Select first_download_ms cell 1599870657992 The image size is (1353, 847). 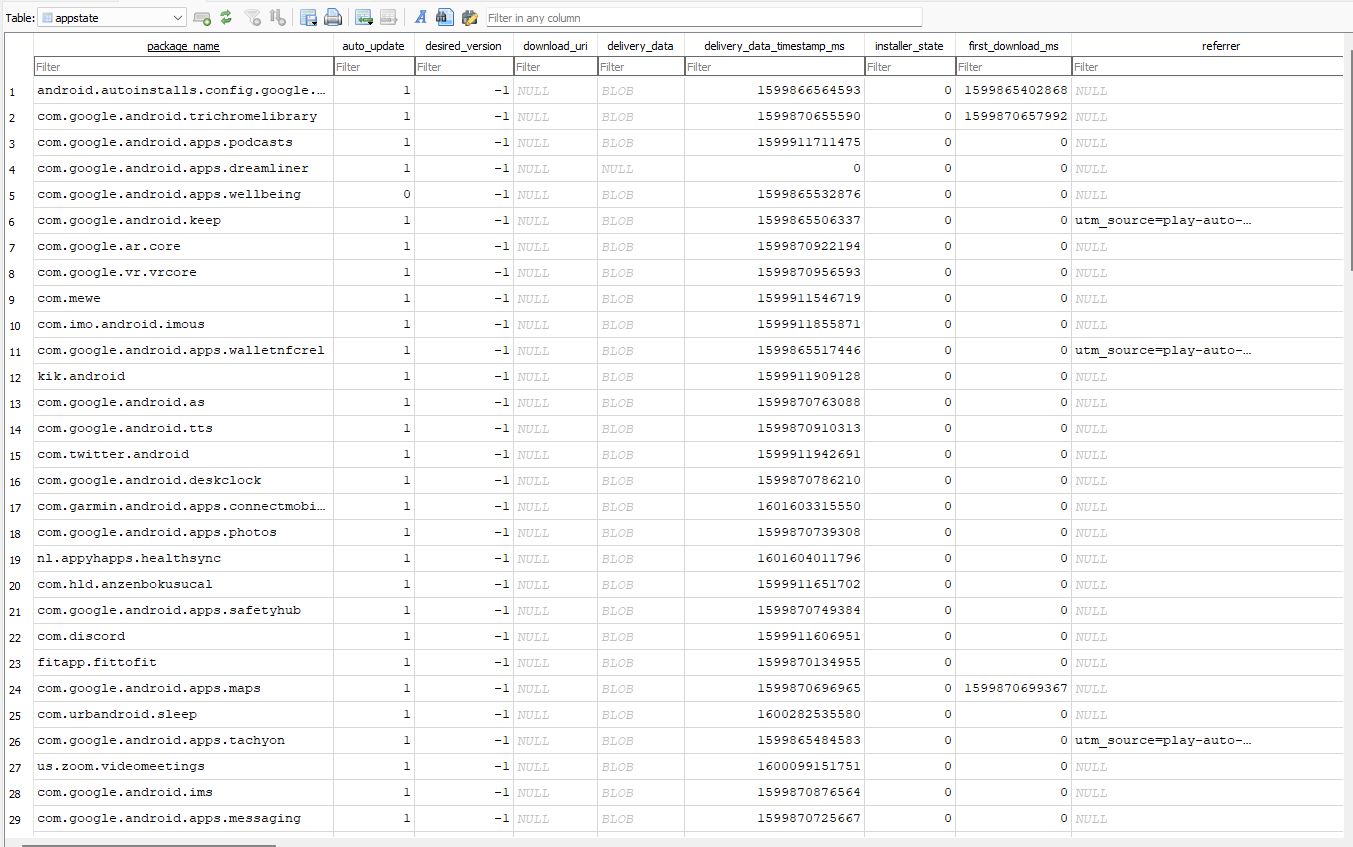1013,116
